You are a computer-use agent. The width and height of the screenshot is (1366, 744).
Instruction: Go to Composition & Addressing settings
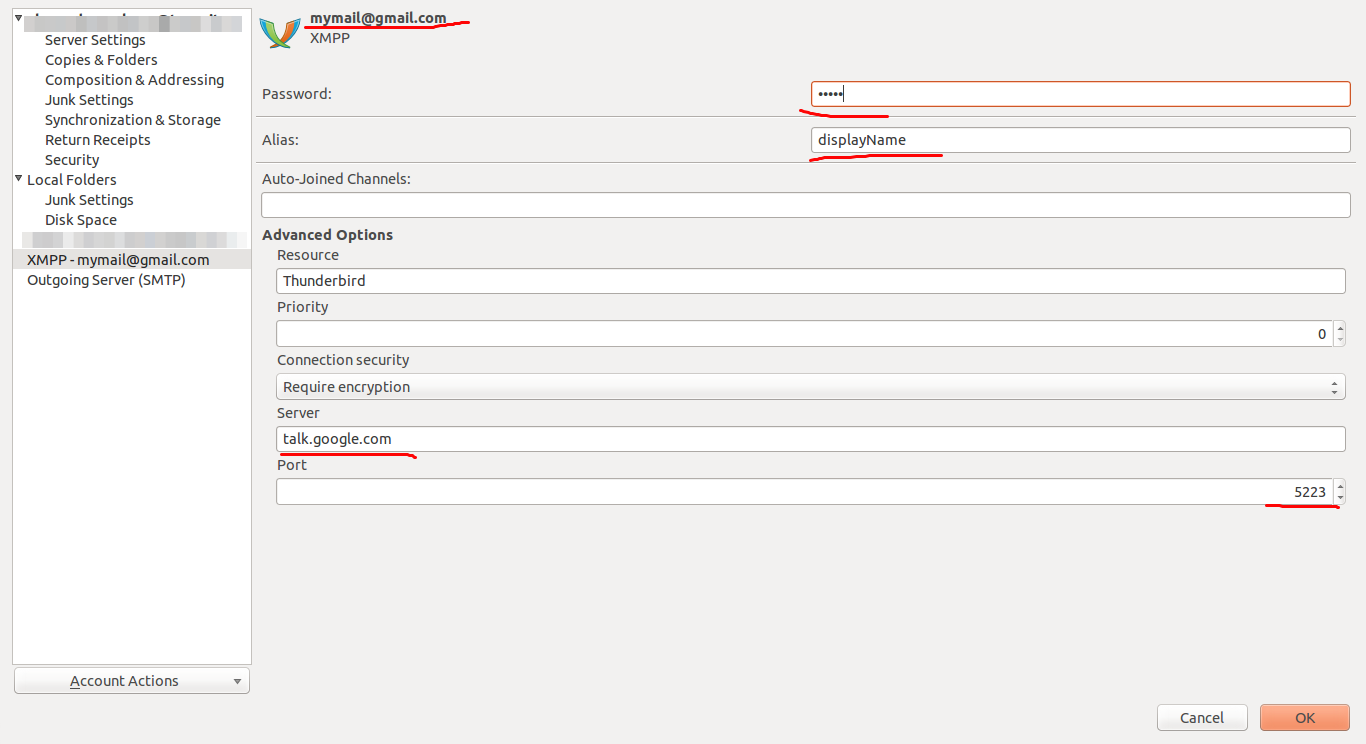coord(134,80)
